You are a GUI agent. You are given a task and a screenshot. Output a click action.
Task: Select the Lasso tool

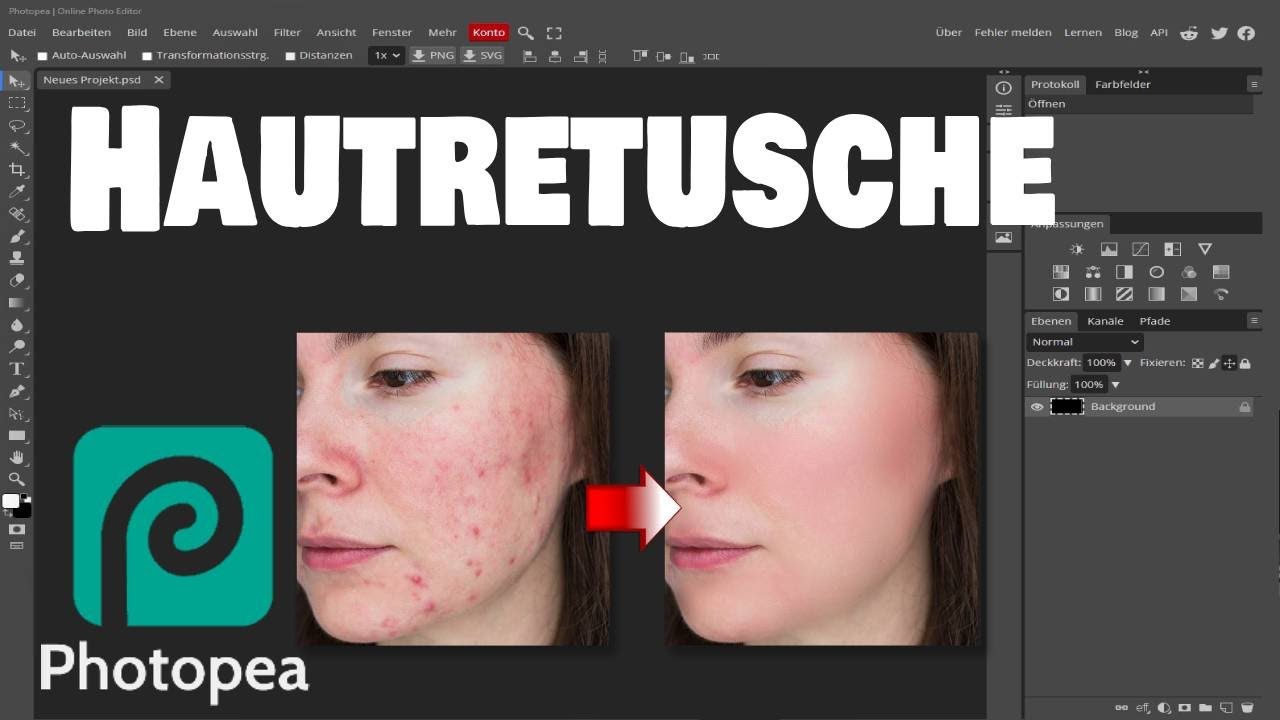17,126
